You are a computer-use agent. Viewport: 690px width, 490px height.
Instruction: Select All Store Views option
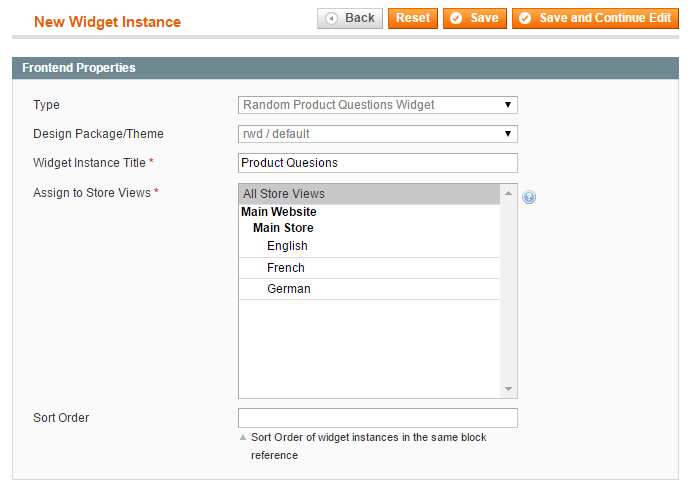(x=369, y=194)
